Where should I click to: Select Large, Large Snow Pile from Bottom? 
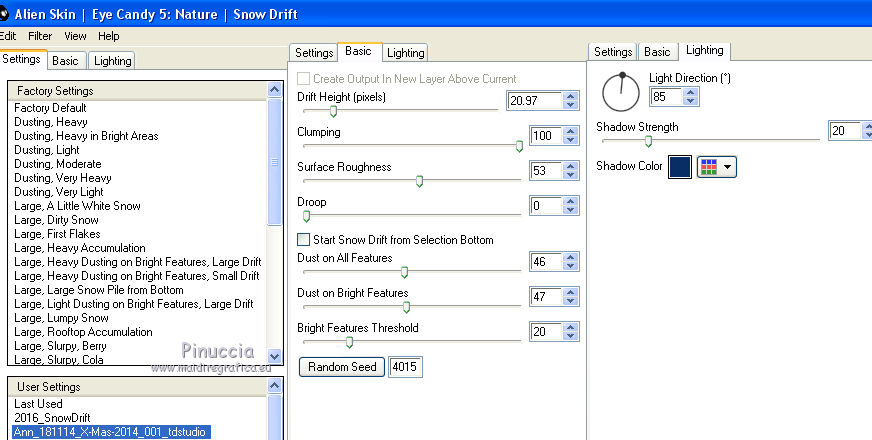pos(99,290)
